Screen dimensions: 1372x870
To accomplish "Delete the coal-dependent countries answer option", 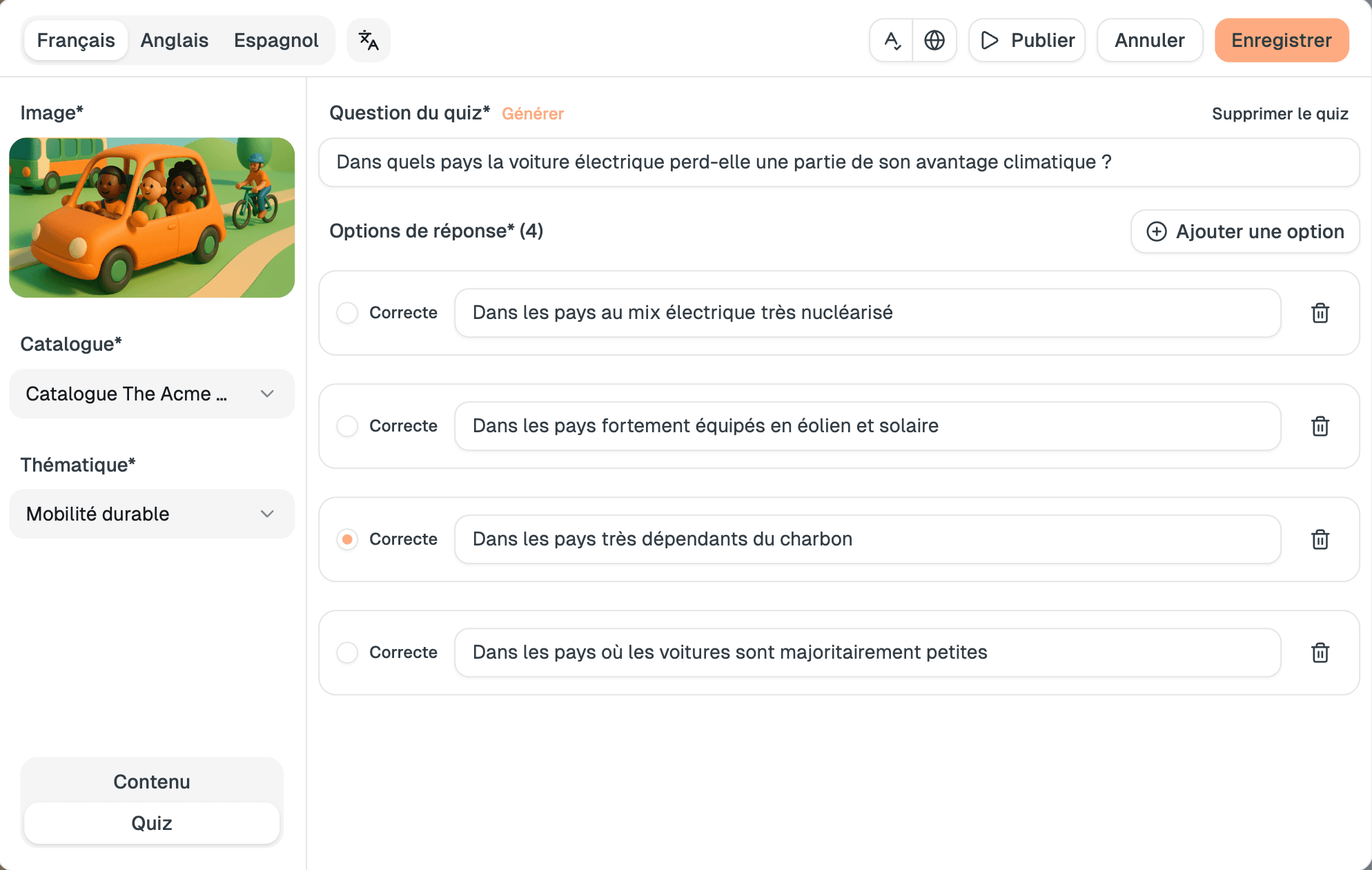I will [1320, 539].
